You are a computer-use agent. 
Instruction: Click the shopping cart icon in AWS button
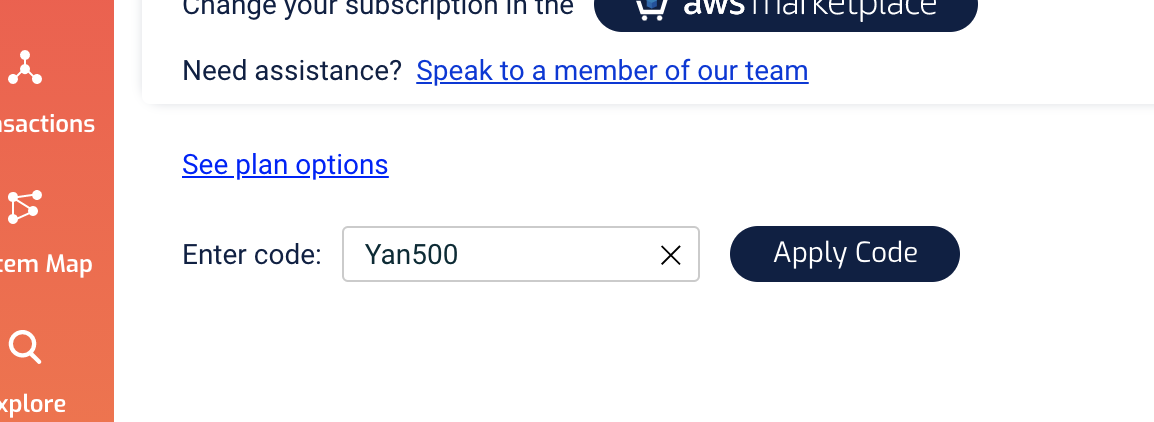click(x=651, y=9)
